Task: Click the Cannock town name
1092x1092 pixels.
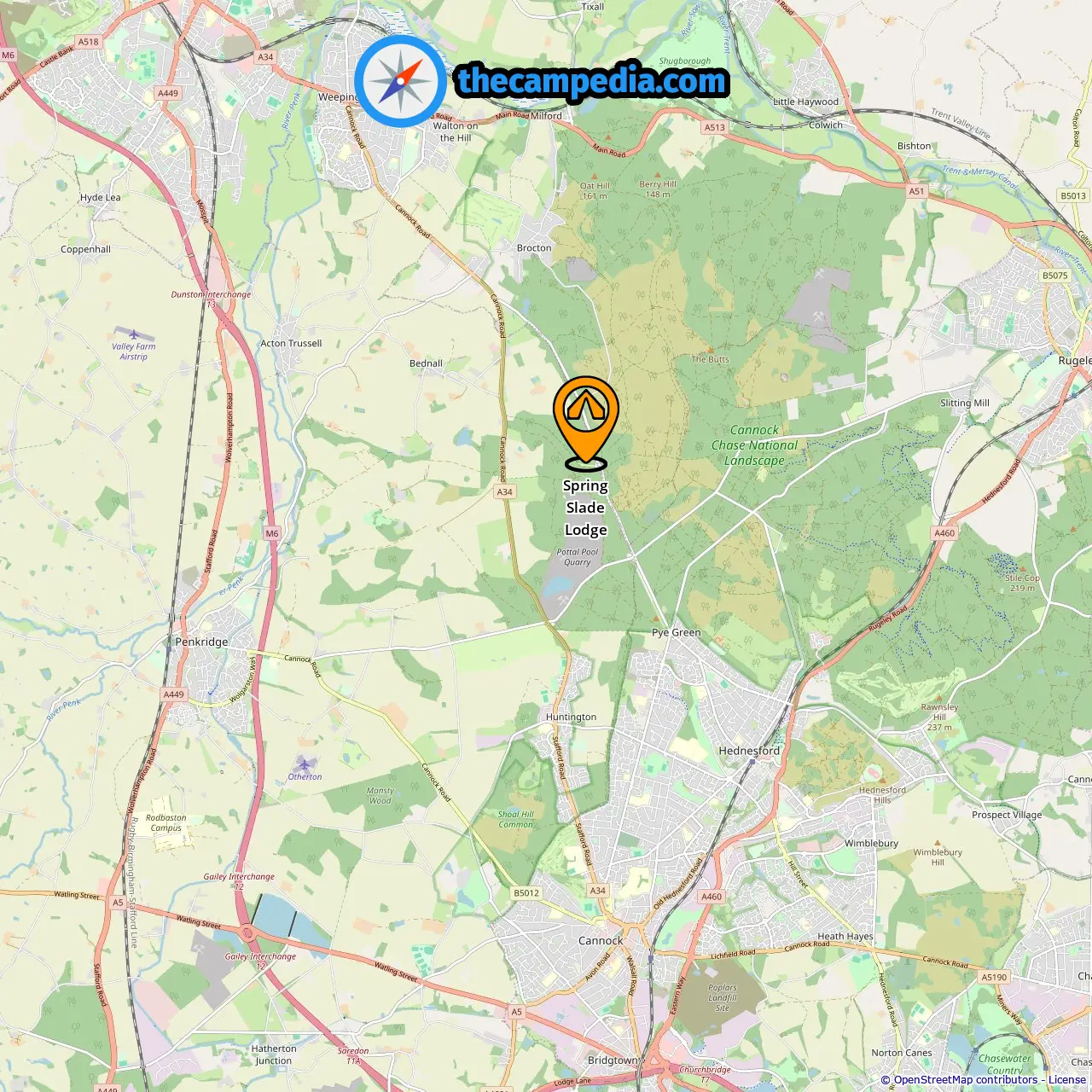Action: (x=601, y=940)
